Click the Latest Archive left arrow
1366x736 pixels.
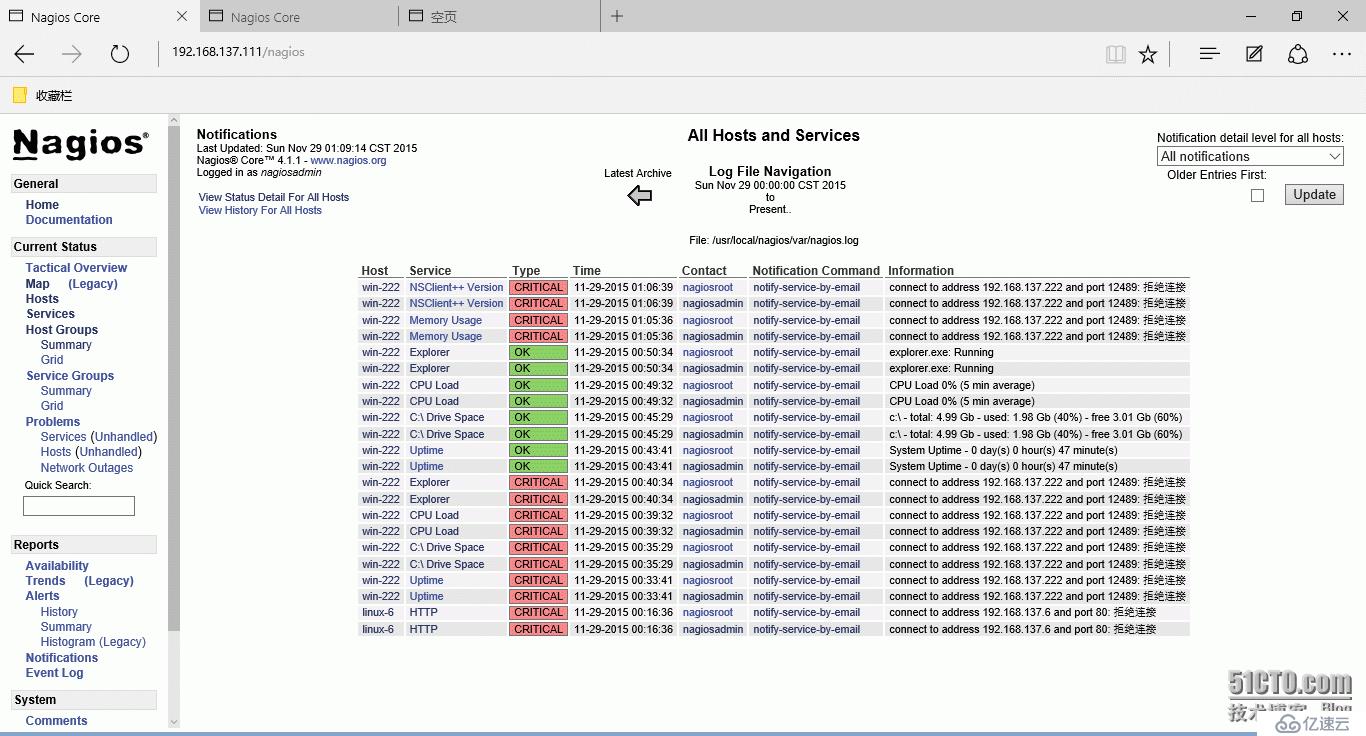pyautogui.click(x=640, y=196)
